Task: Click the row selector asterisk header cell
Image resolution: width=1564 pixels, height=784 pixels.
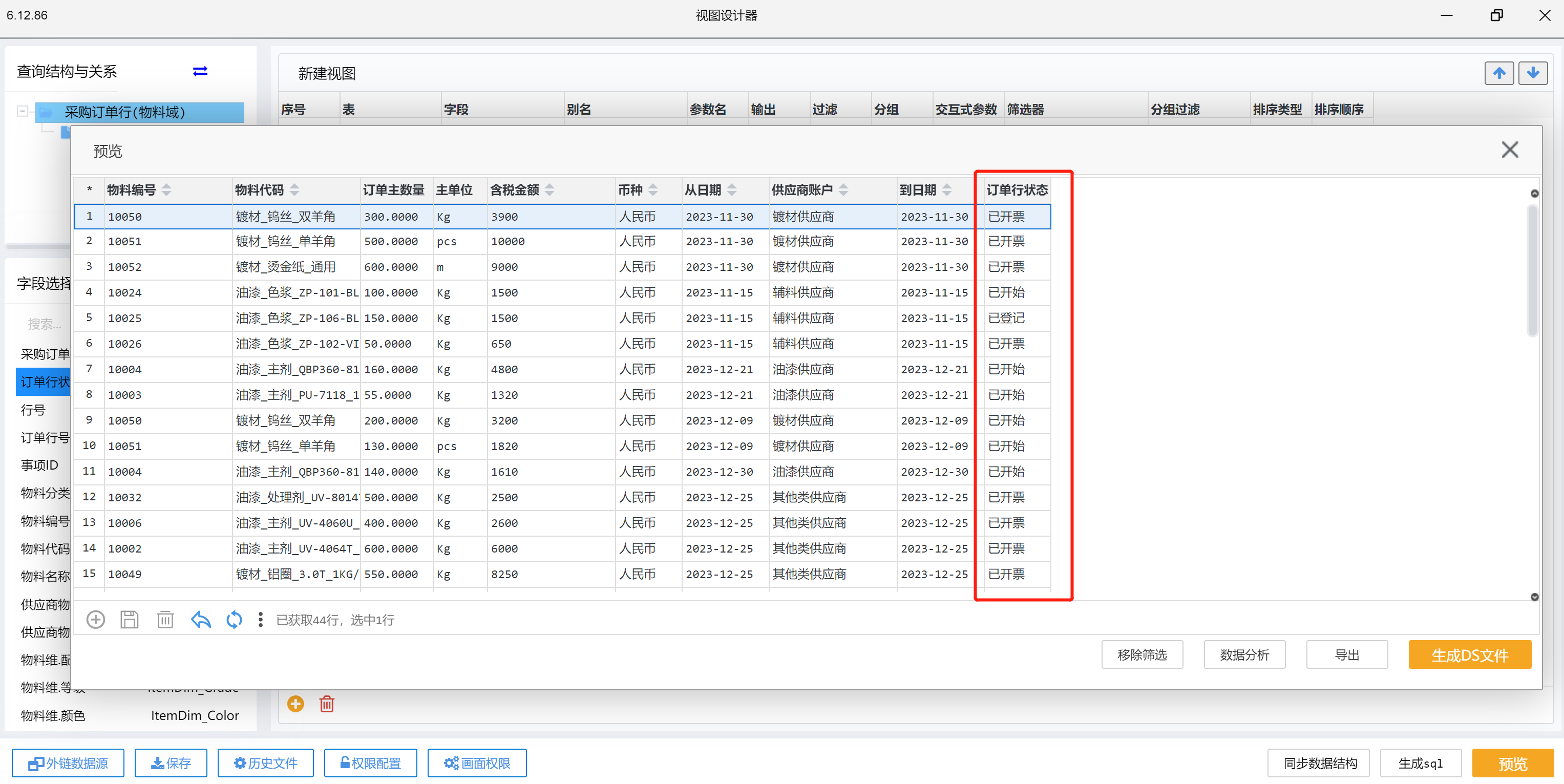Action: [89, 190]
